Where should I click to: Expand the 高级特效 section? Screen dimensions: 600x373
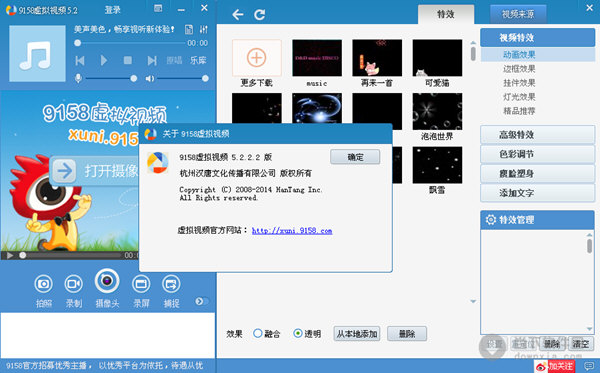[x=538, y=135]
